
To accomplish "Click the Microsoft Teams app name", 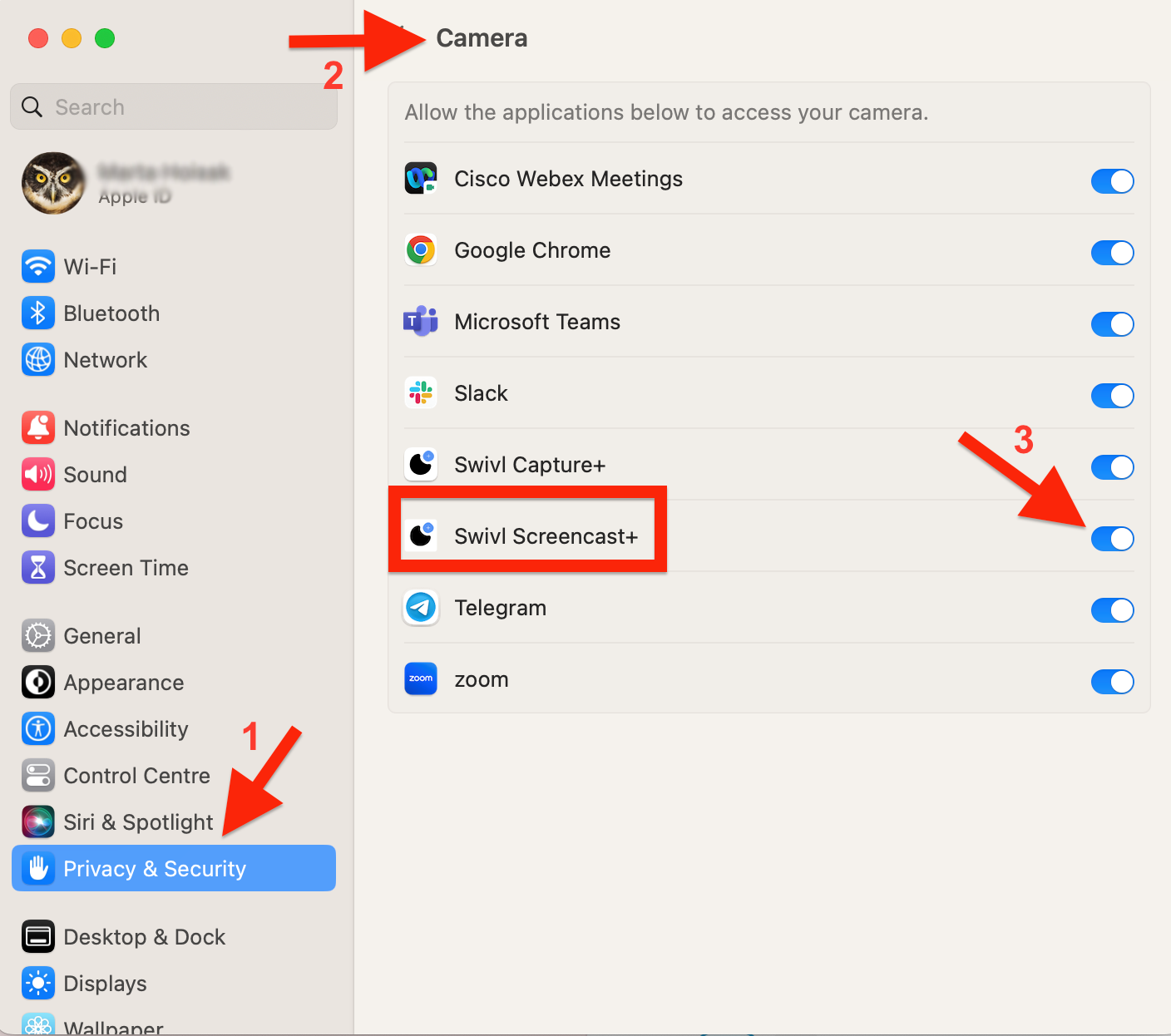I will pyautogui.click(x=537, y=322).
